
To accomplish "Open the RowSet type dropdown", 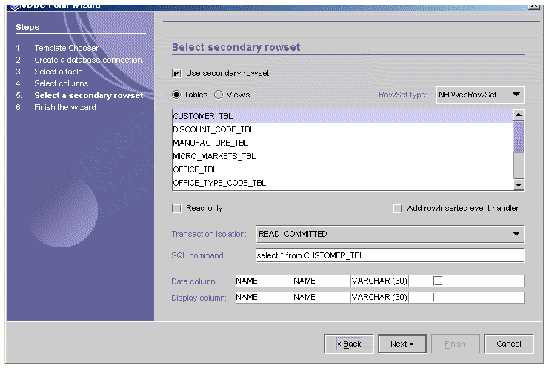I will pyautogui.click(x=480, y=95).
